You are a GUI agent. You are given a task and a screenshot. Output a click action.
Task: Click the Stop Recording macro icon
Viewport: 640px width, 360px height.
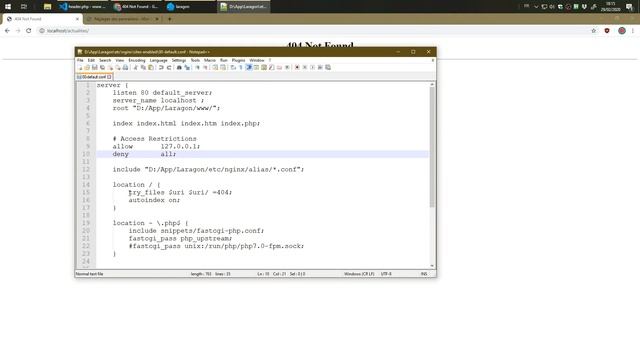[x=305, y=67]
